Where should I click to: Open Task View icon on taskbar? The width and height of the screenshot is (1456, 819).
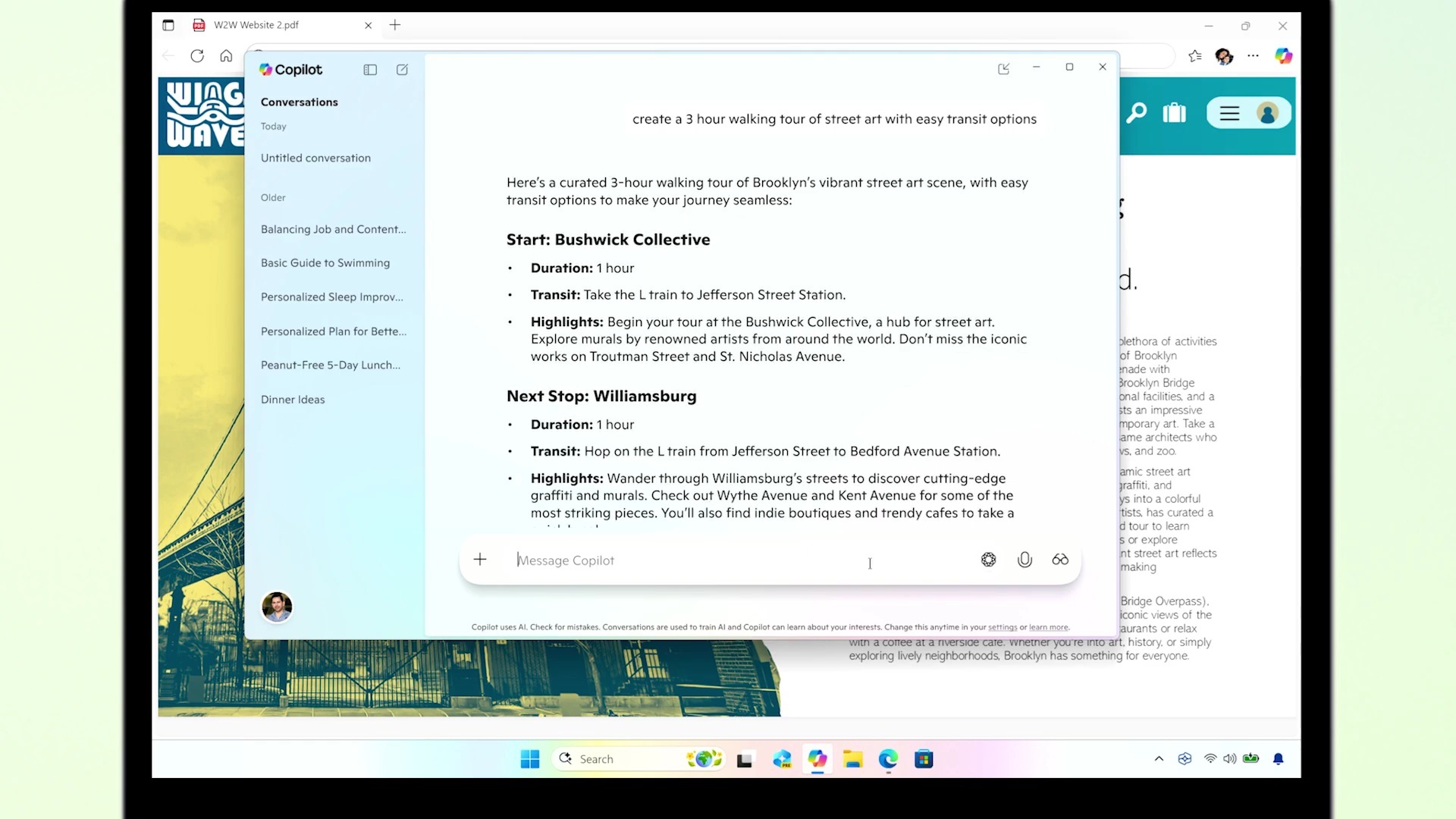(x=745, y=760)
